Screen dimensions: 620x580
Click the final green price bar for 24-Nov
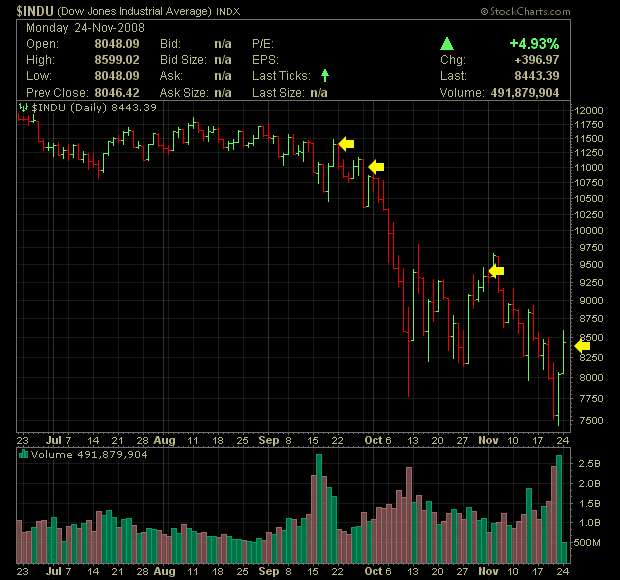563,352
